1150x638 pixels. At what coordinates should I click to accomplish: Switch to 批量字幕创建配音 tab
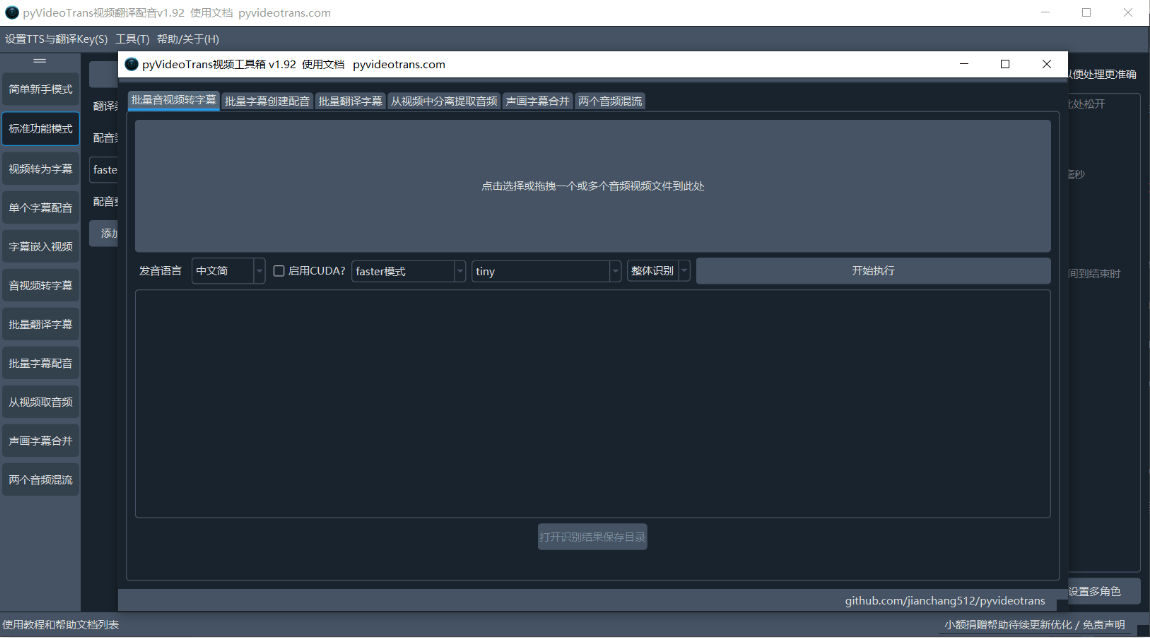267,101
